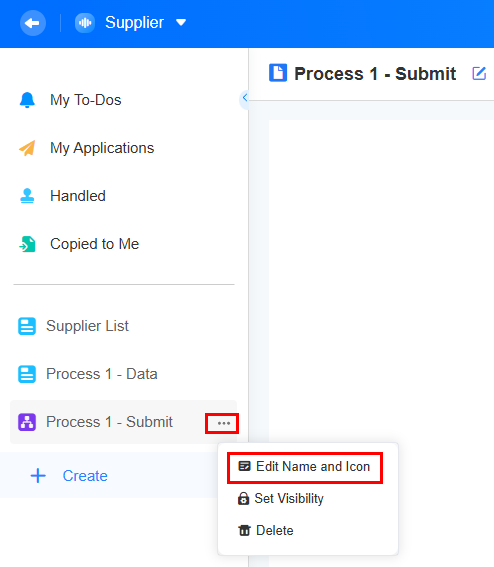This screenshot has height=567, width=494.
Task: Open the Supplier dropdown arrow
Action: tap(181, 23)
